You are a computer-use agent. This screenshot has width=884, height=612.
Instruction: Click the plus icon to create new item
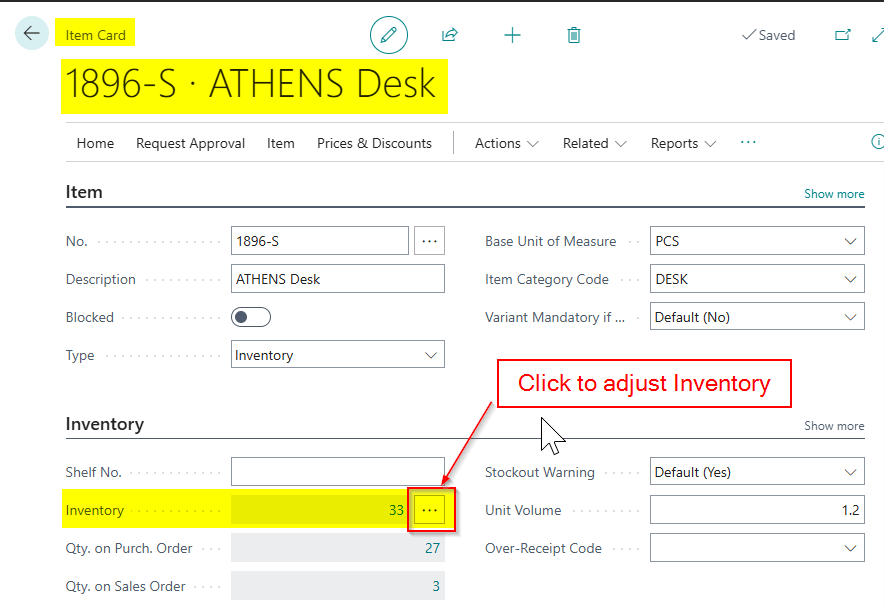point(512,35)
